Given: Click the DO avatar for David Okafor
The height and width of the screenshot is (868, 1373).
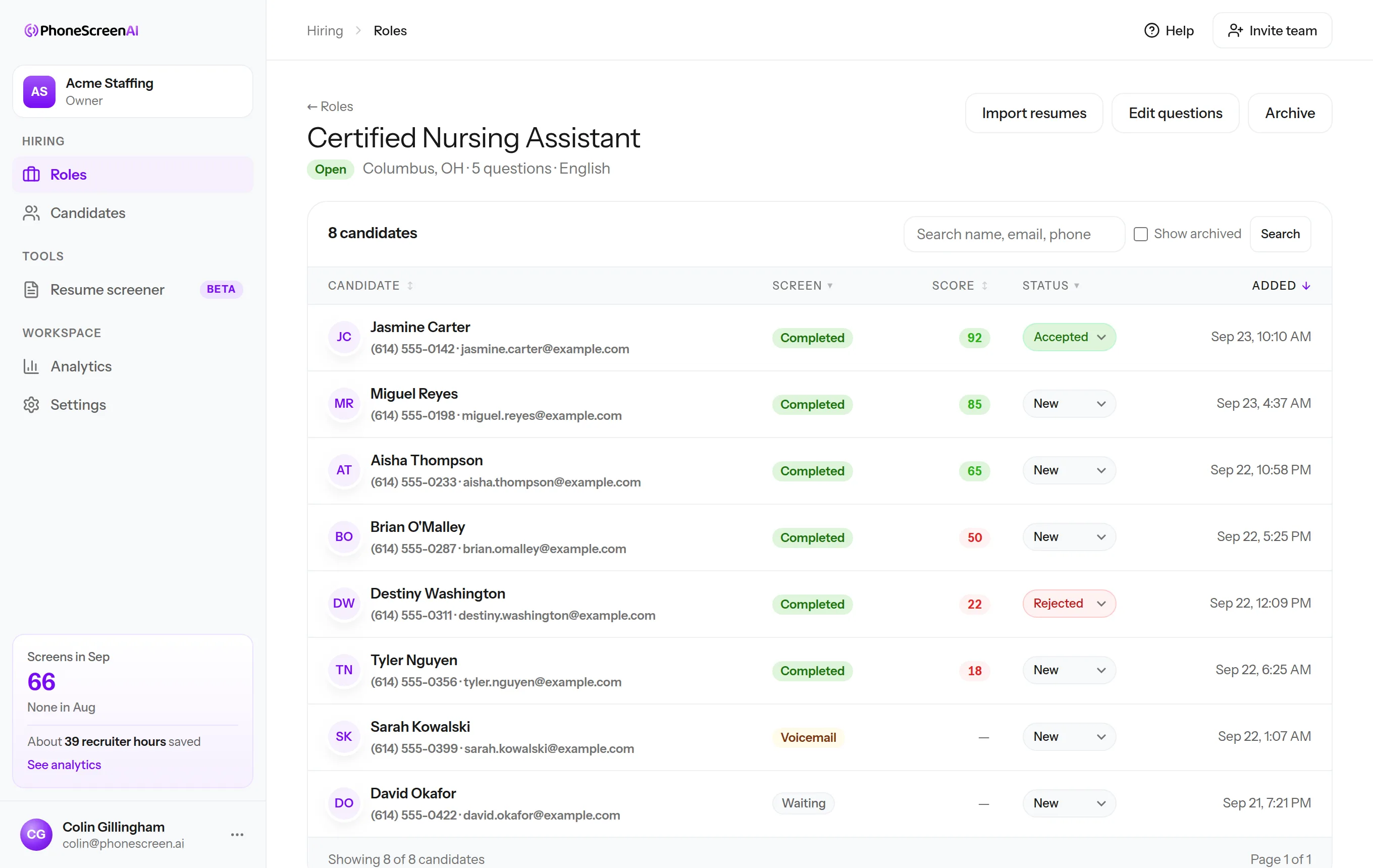Looking at the screenshot, I should point(344,803).
